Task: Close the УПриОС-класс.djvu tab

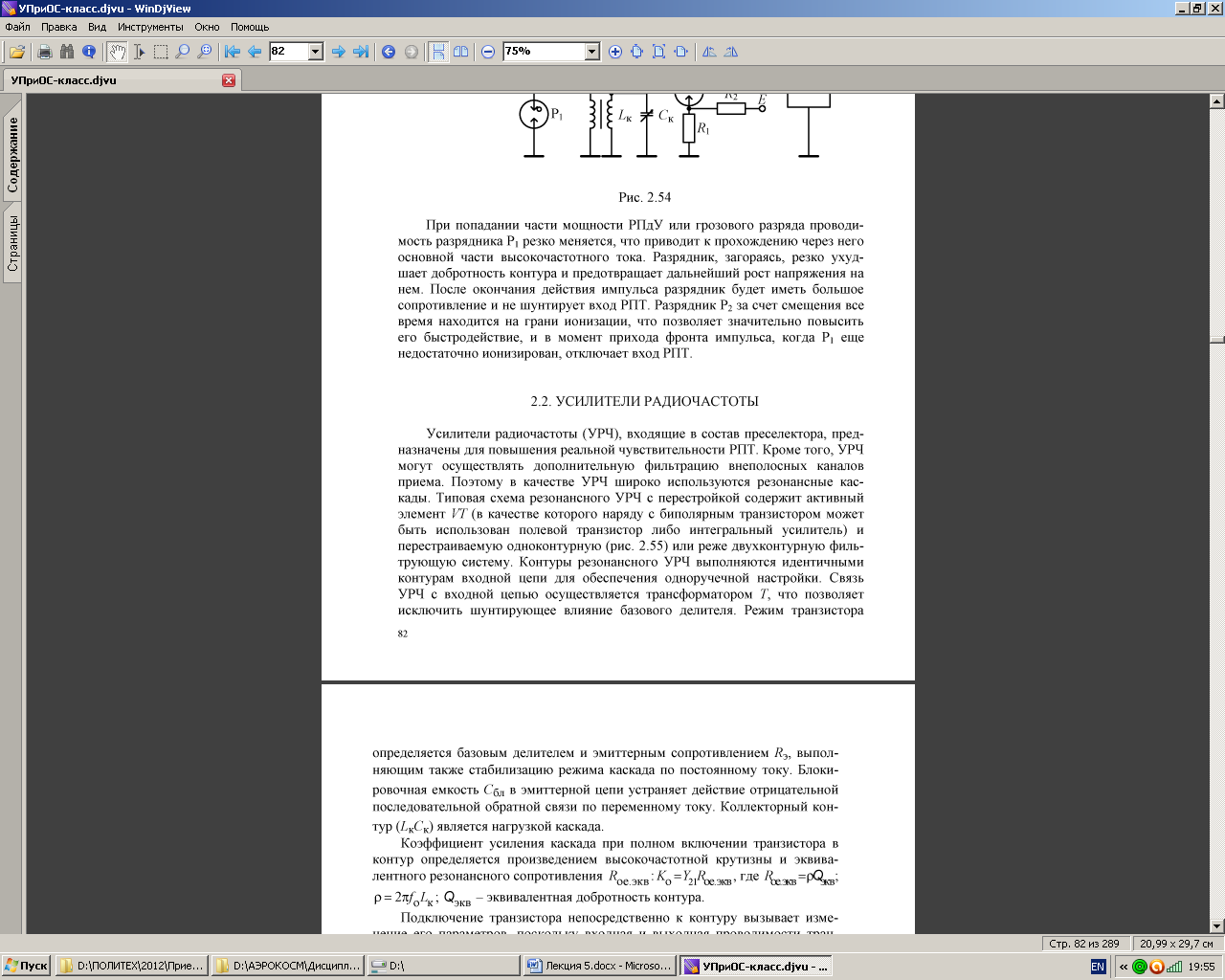Action: pos(229,80)
